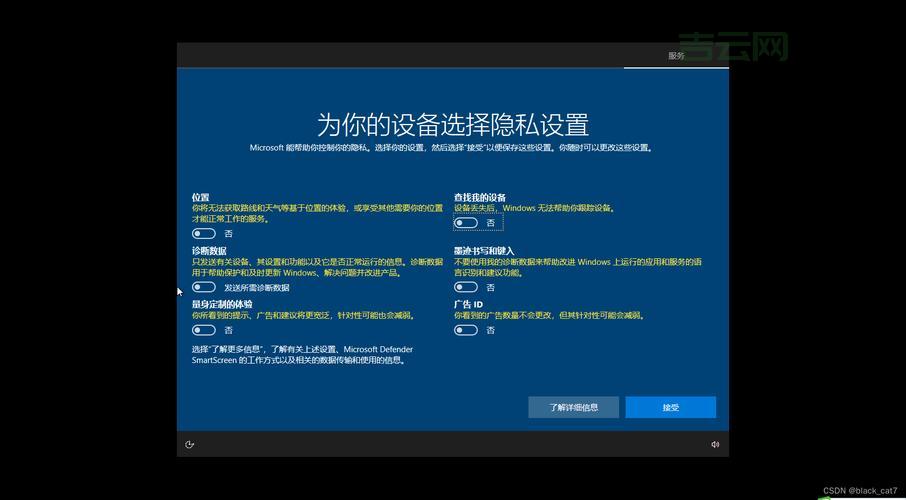Toggle the 广告 ID advertising switch
This screenshot has height=500, width=906.
pos(466,330)
